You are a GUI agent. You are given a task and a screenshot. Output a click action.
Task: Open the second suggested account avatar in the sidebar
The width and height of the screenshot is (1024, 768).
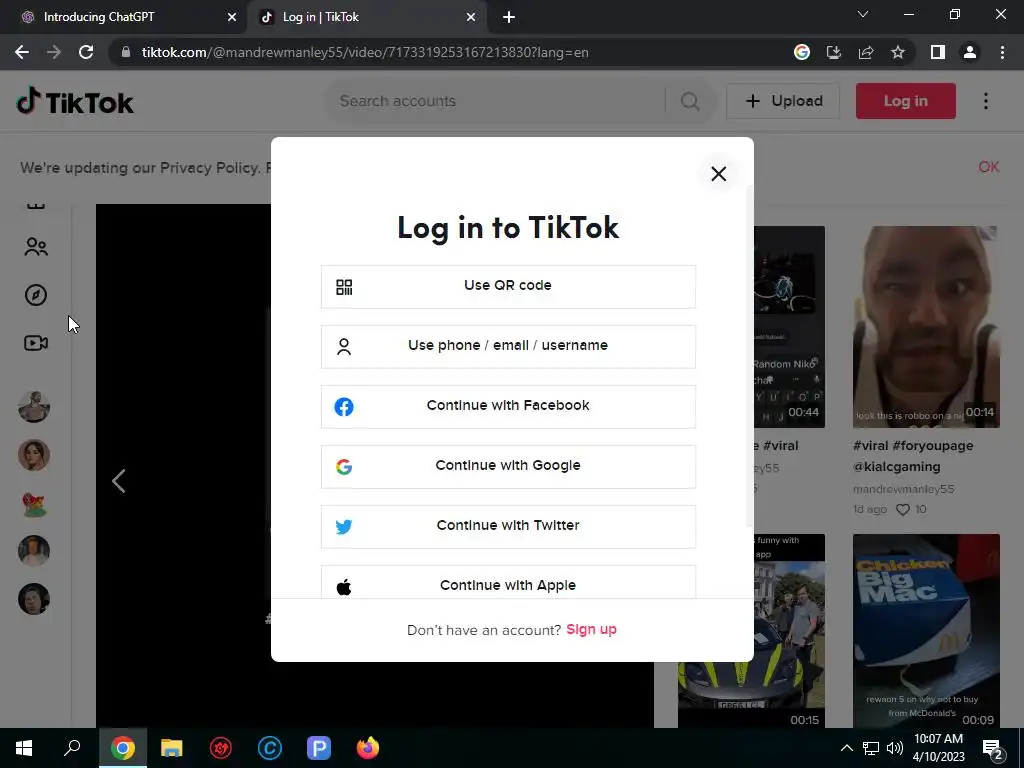[34, 455]
